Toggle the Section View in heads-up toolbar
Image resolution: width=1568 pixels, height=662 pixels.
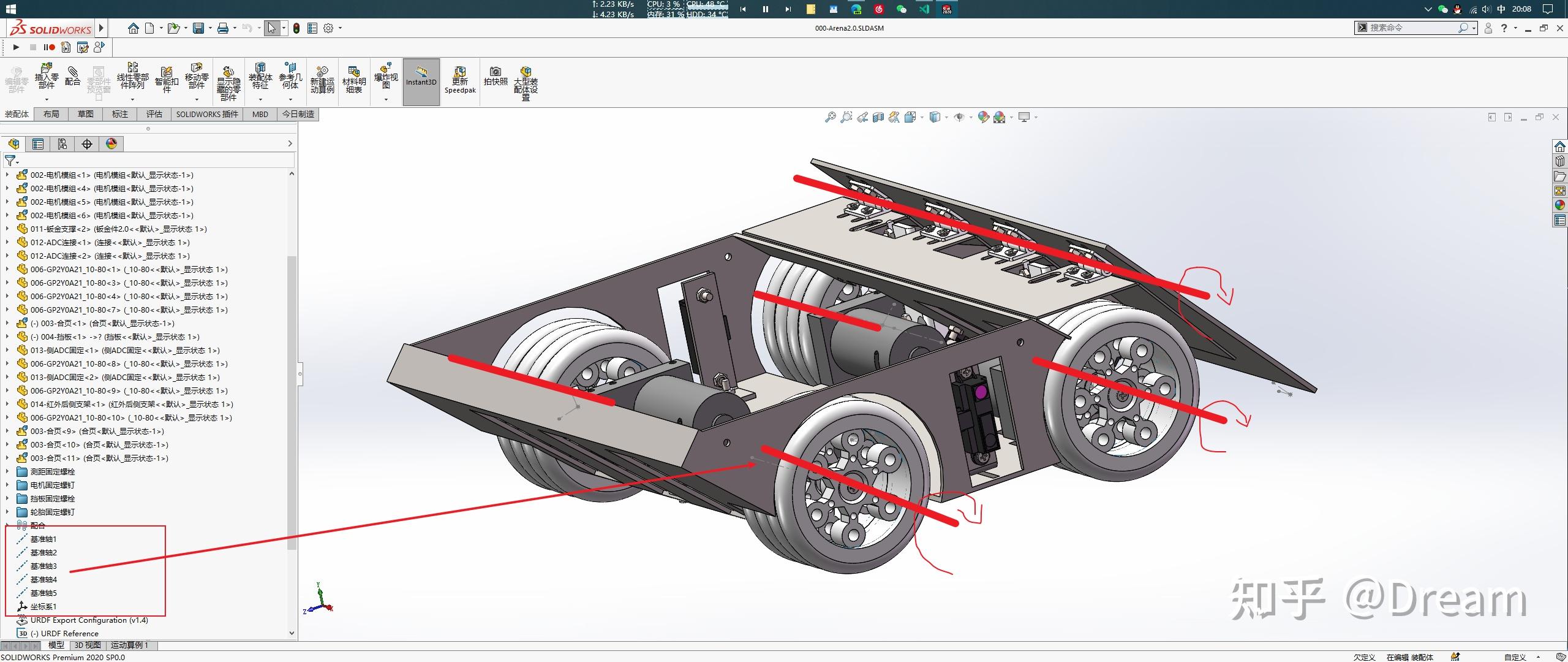pos(878,116)
